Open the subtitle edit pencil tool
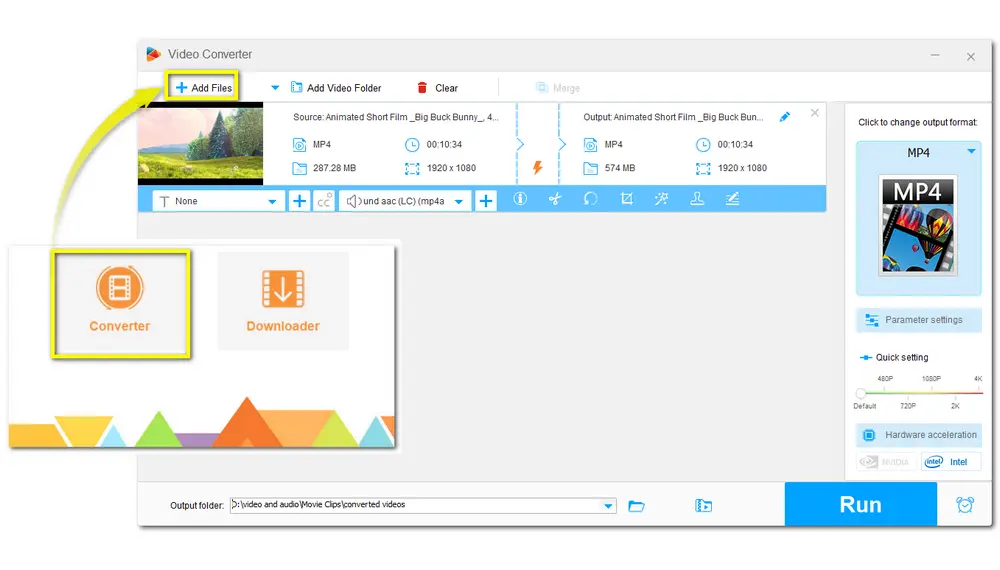The width and height of the screenshot is (1000, 570). click(732, 199)
